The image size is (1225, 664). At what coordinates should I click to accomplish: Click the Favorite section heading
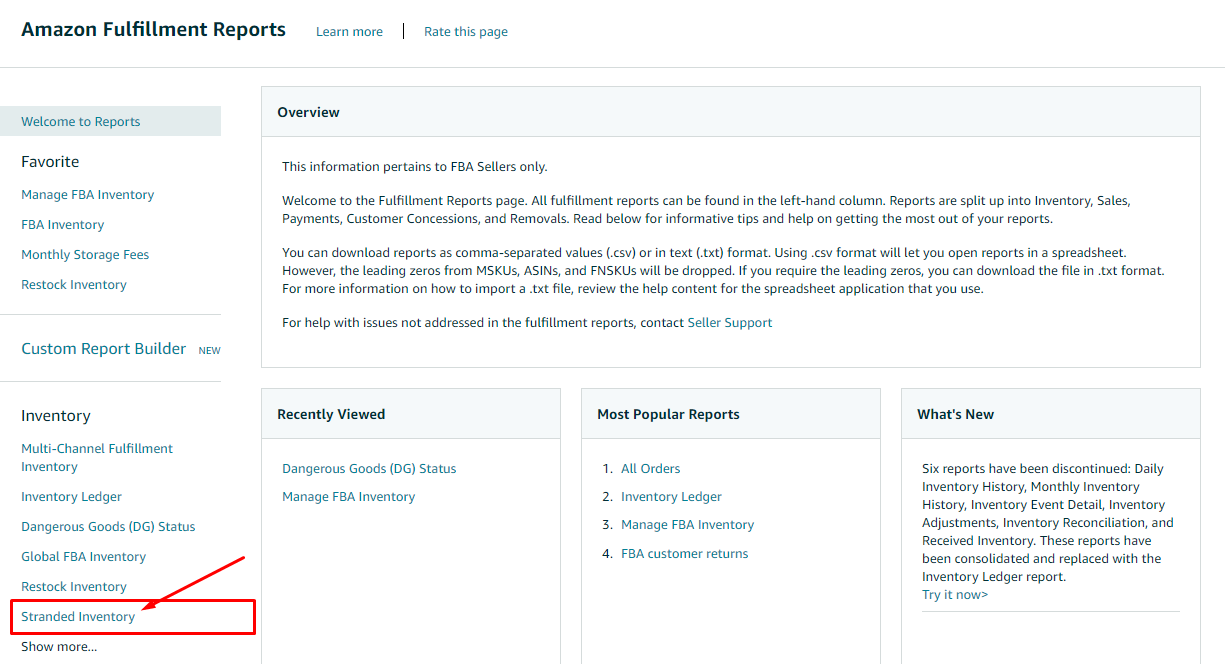[50, 162]
